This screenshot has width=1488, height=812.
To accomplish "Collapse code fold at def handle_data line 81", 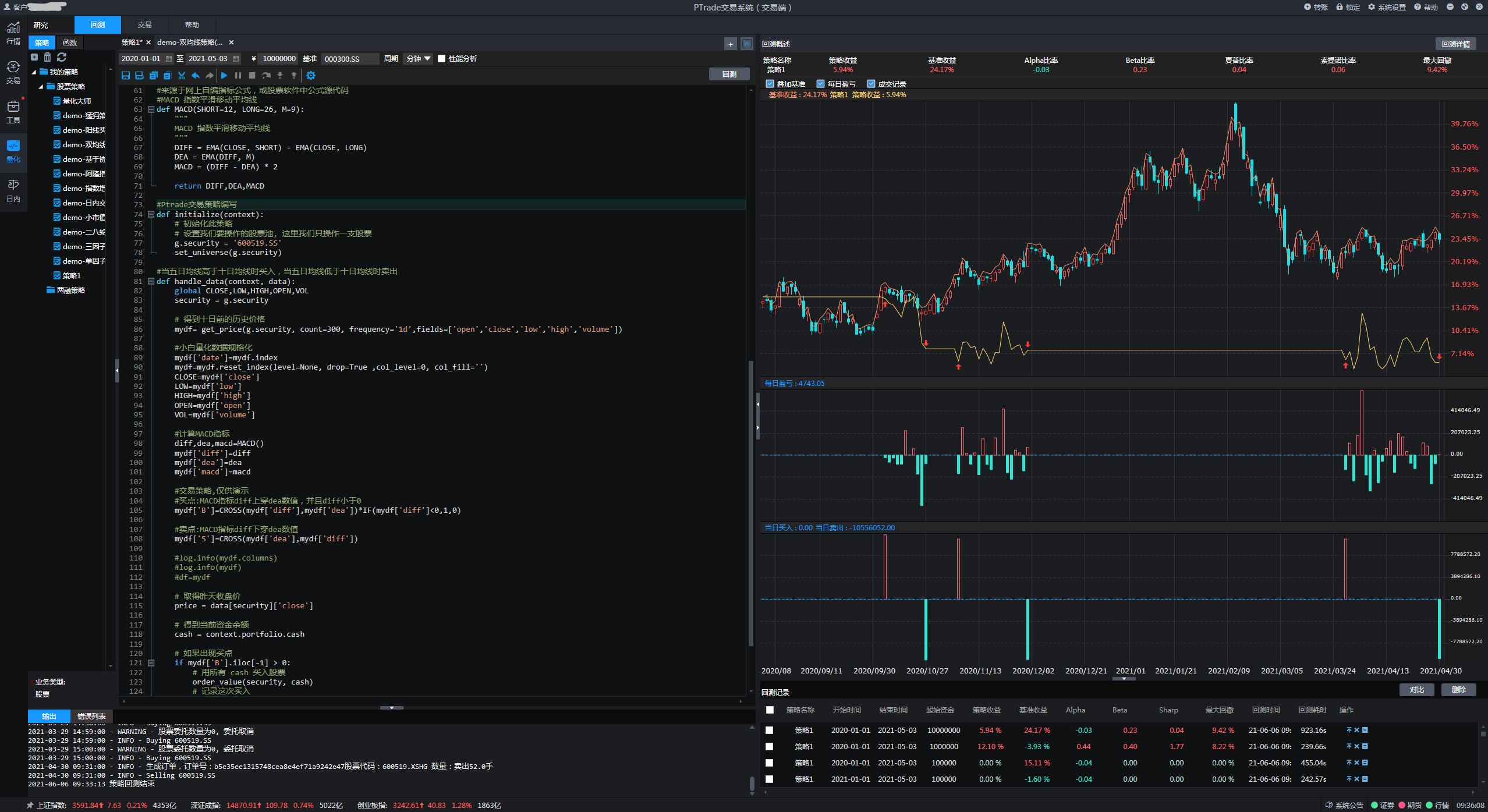I will [151, 282].
